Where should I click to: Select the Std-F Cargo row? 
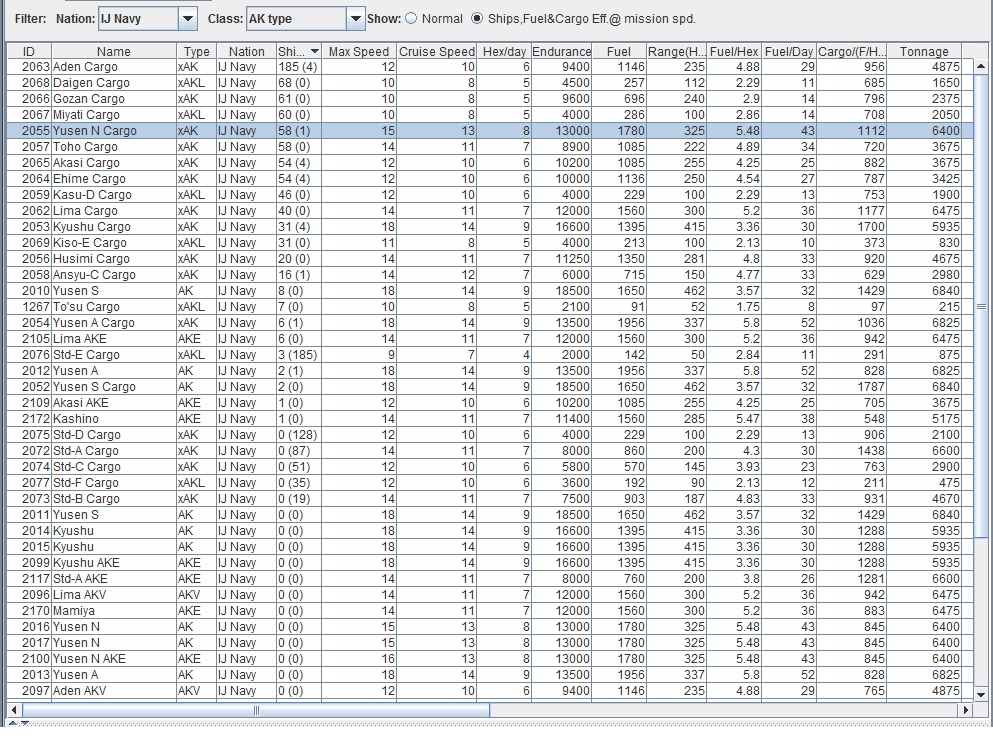click(490, 482)
